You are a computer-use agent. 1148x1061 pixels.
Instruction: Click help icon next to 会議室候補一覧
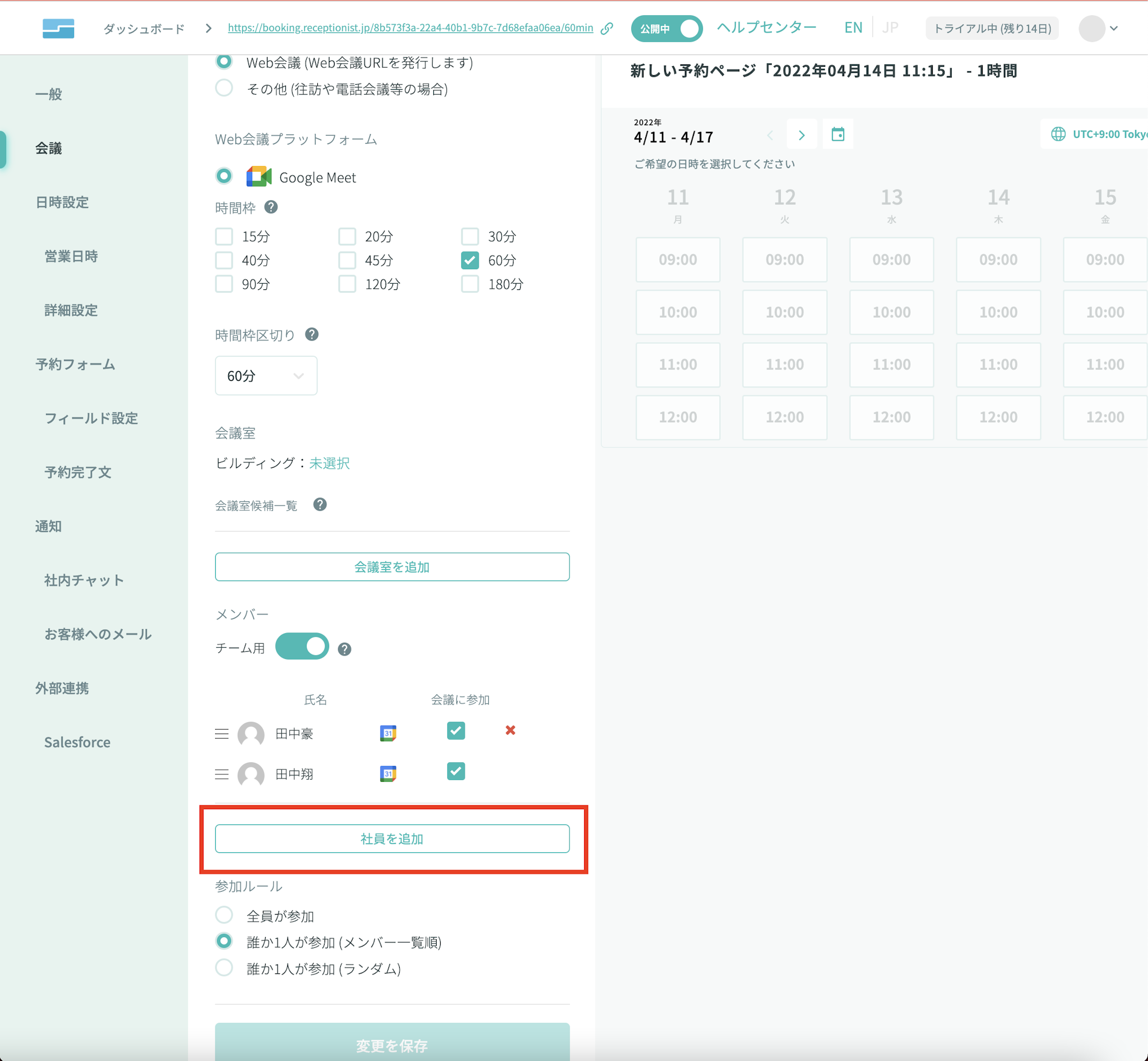pos(320,505)
